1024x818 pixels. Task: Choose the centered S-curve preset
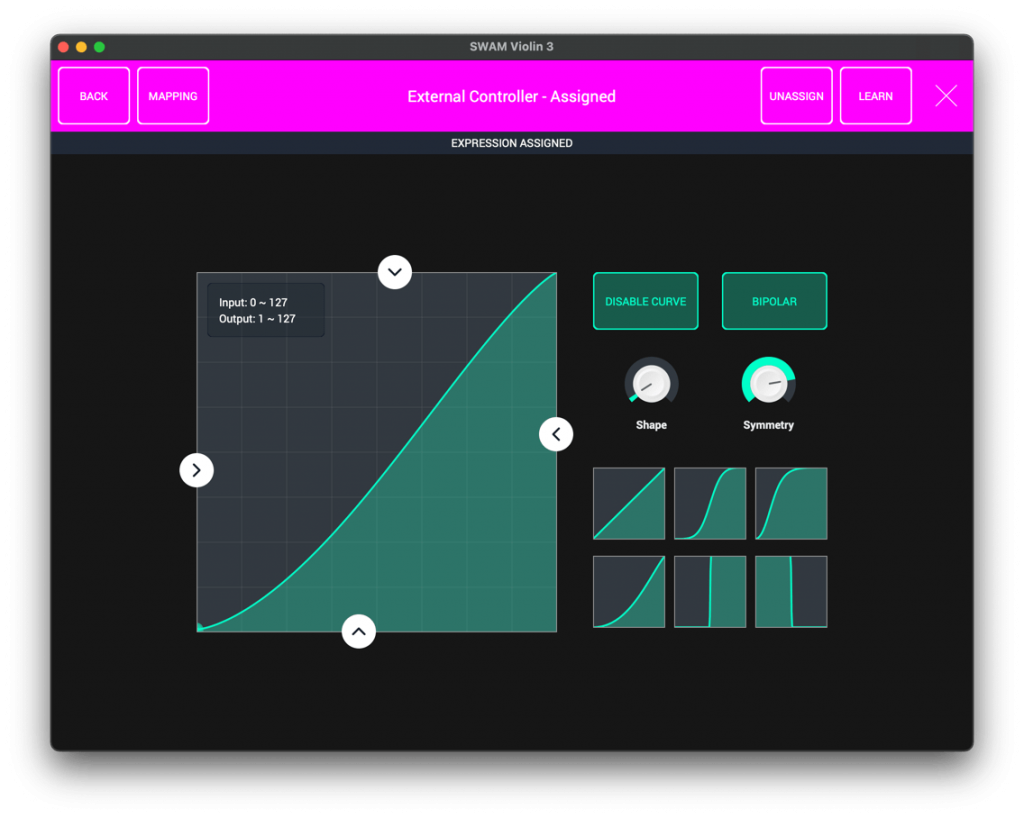710,503
